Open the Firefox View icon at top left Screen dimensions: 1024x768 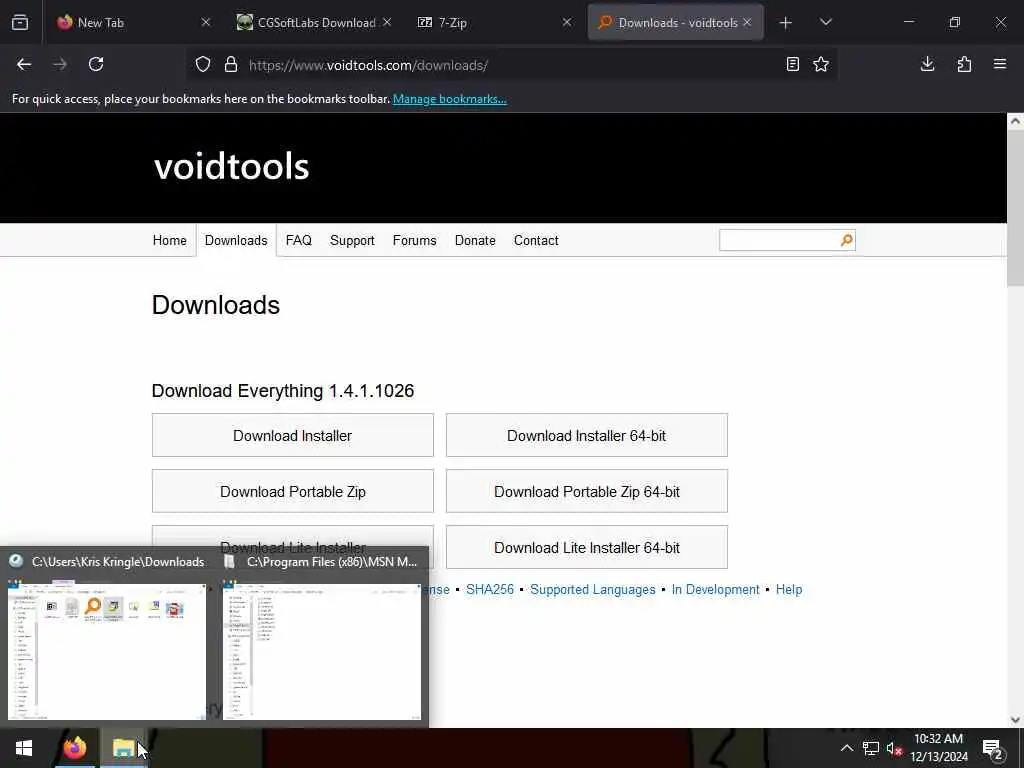20,22
